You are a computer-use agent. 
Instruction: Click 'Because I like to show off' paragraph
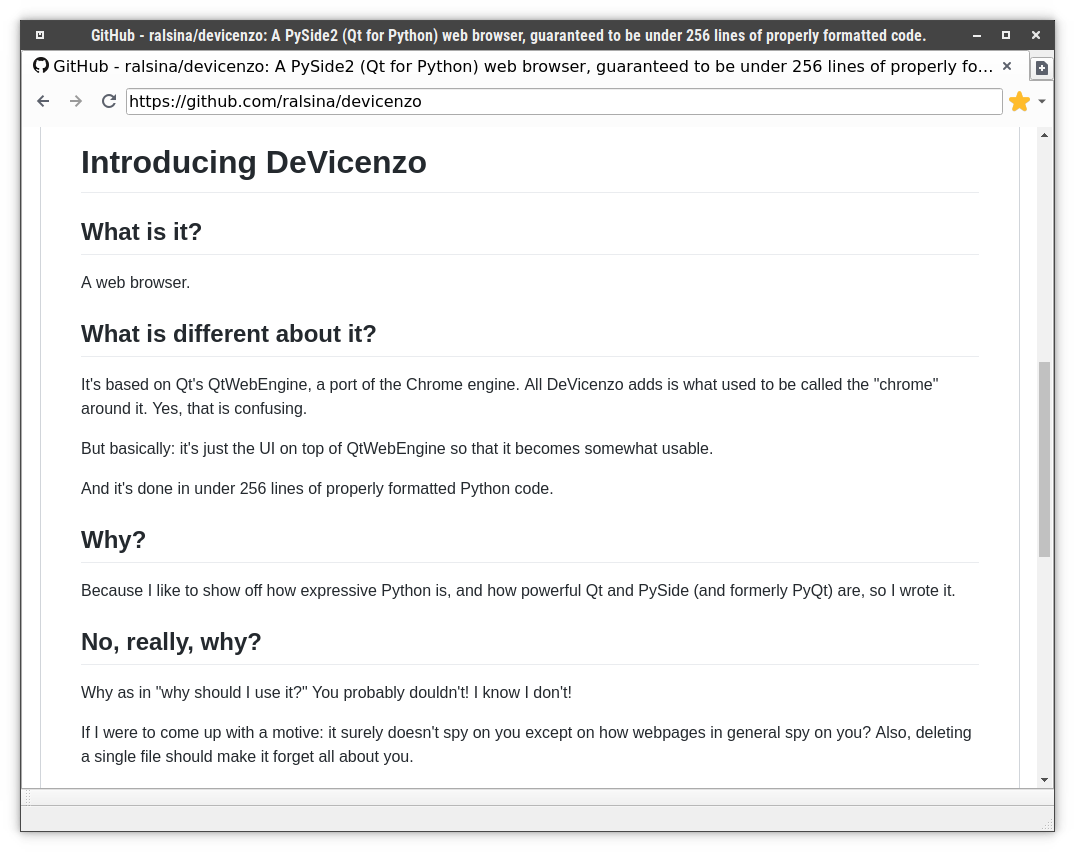click(x=518, y=591)
